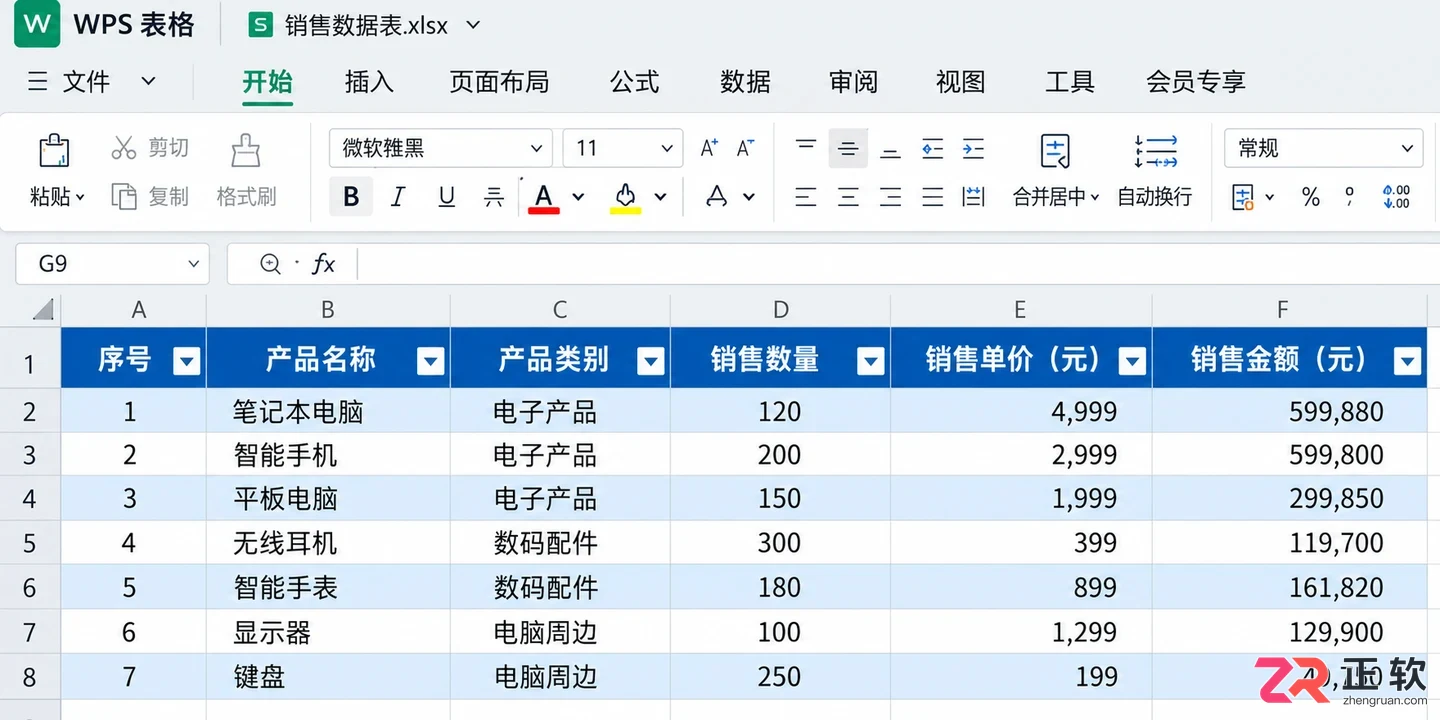Viewport: 1440px width, 720px height.
Task: Click the magnifier icon in the formula bar
Action: point(270,264)
